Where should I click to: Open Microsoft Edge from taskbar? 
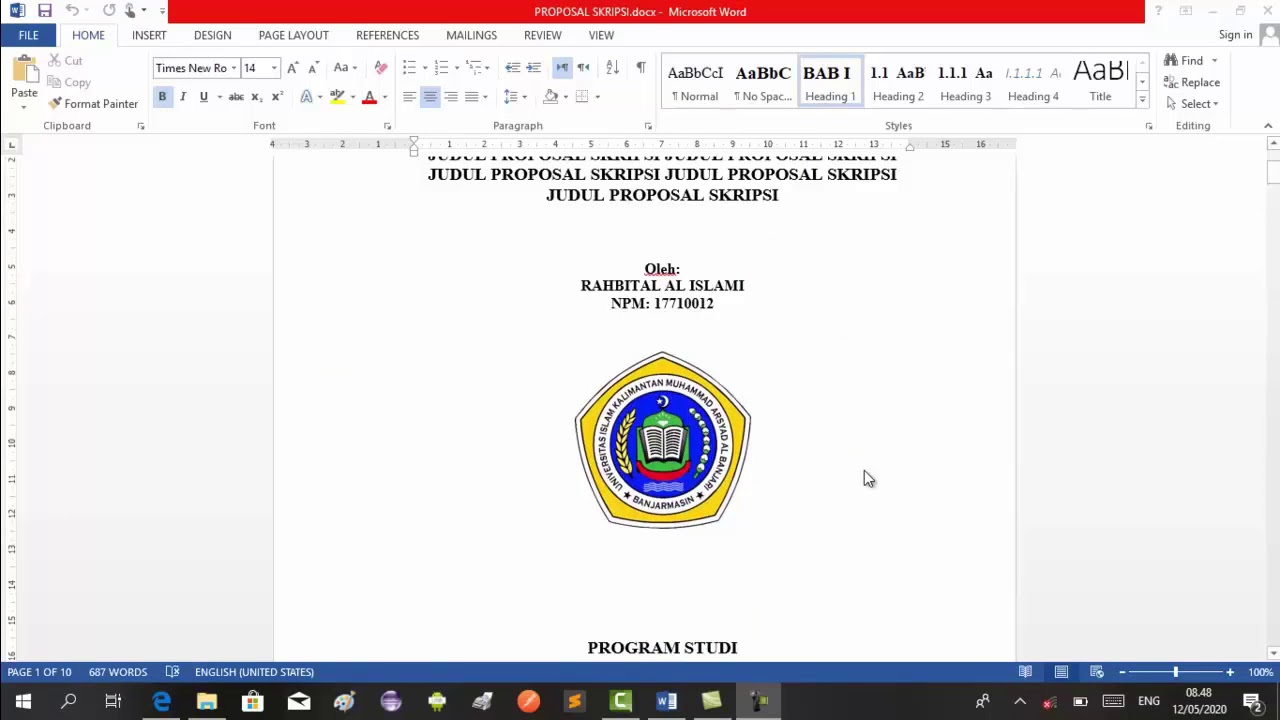(x=161, y=701)
